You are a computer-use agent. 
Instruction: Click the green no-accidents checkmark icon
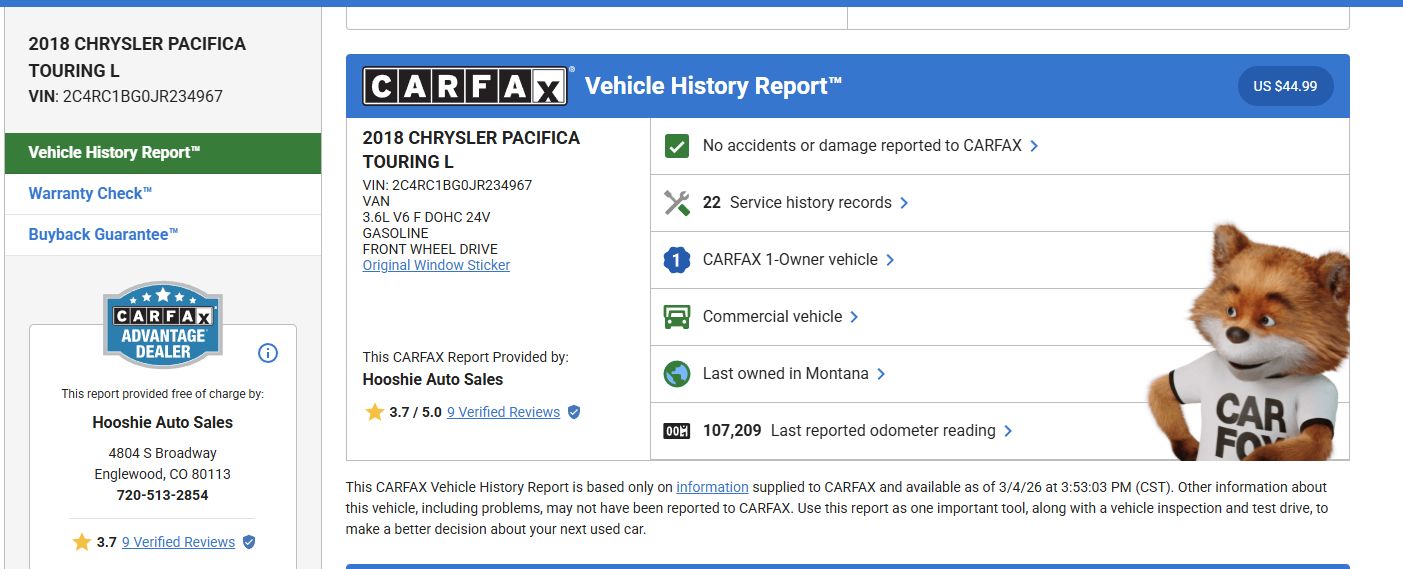point(677,146)
